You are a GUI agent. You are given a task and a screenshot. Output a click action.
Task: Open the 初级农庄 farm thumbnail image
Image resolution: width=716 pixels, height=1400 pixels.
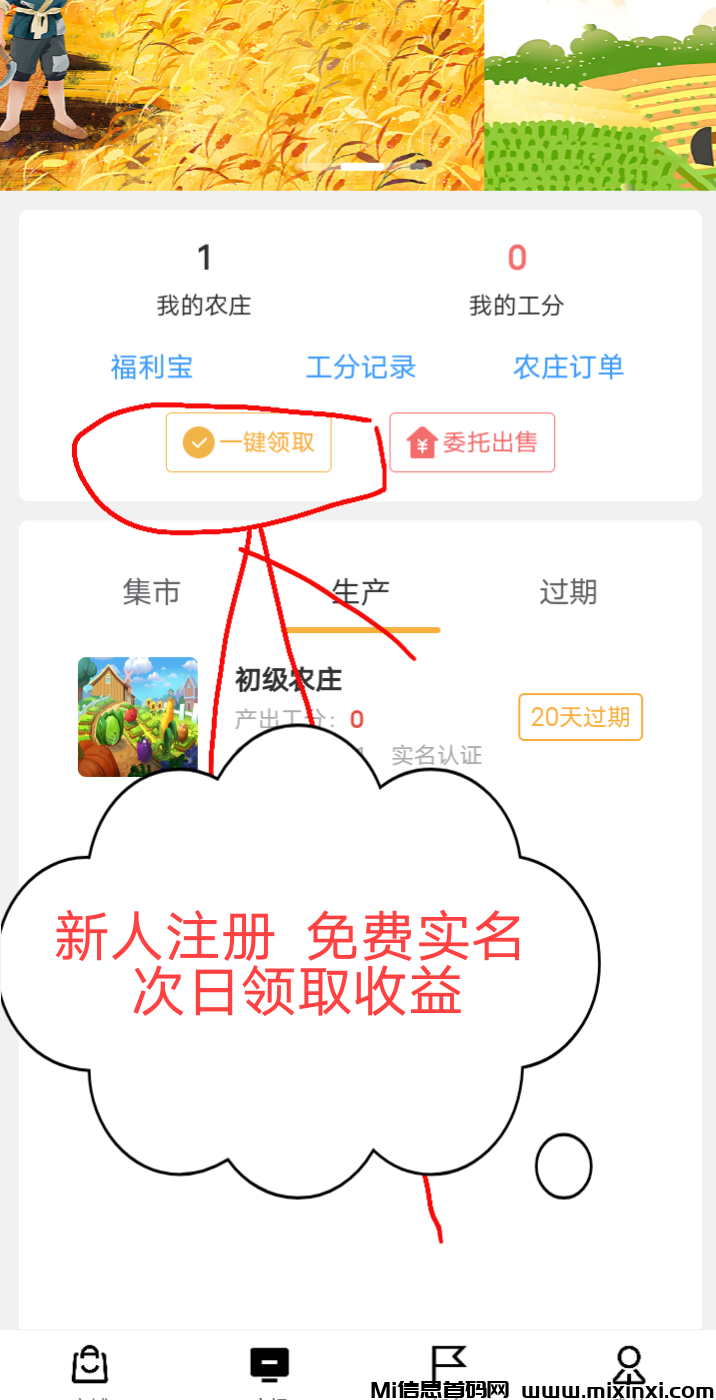click(x=138, y=717)
